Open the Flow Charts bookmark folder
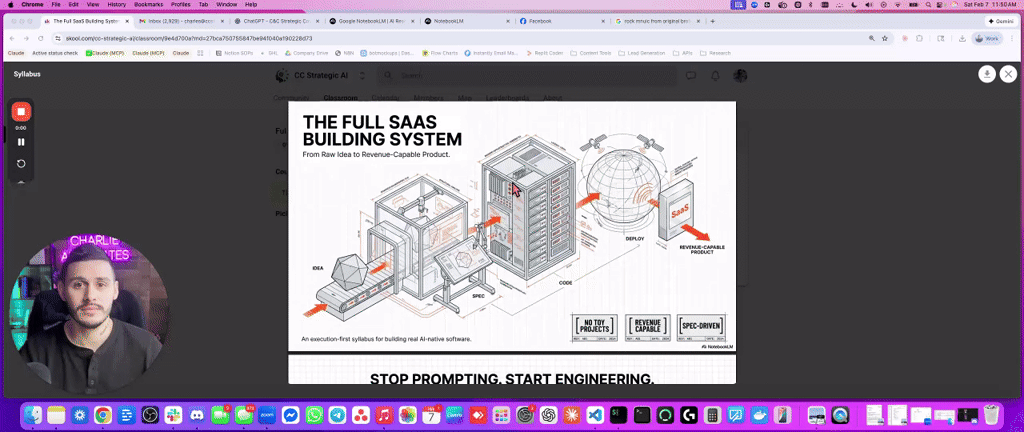 coord(440,53)
